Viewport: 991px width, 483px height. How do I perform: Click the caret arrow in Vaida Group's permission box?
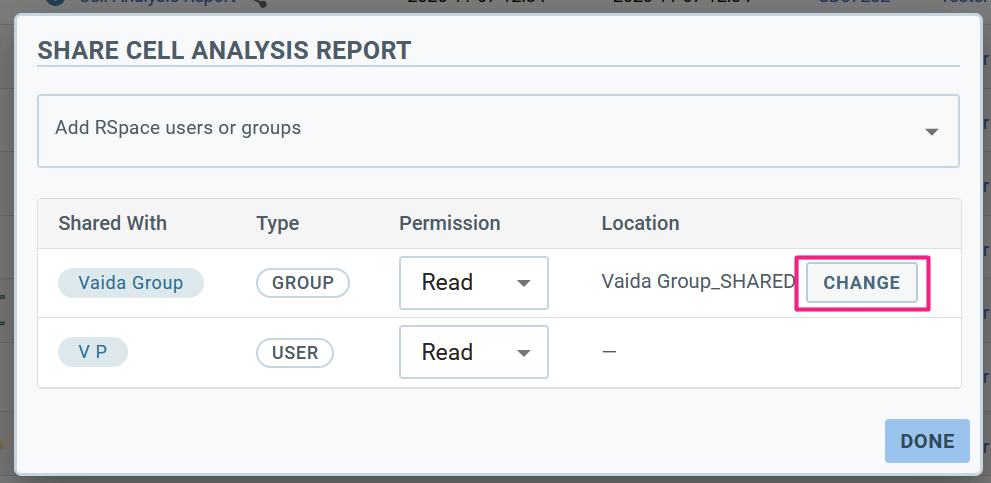(x=523, y=284)
